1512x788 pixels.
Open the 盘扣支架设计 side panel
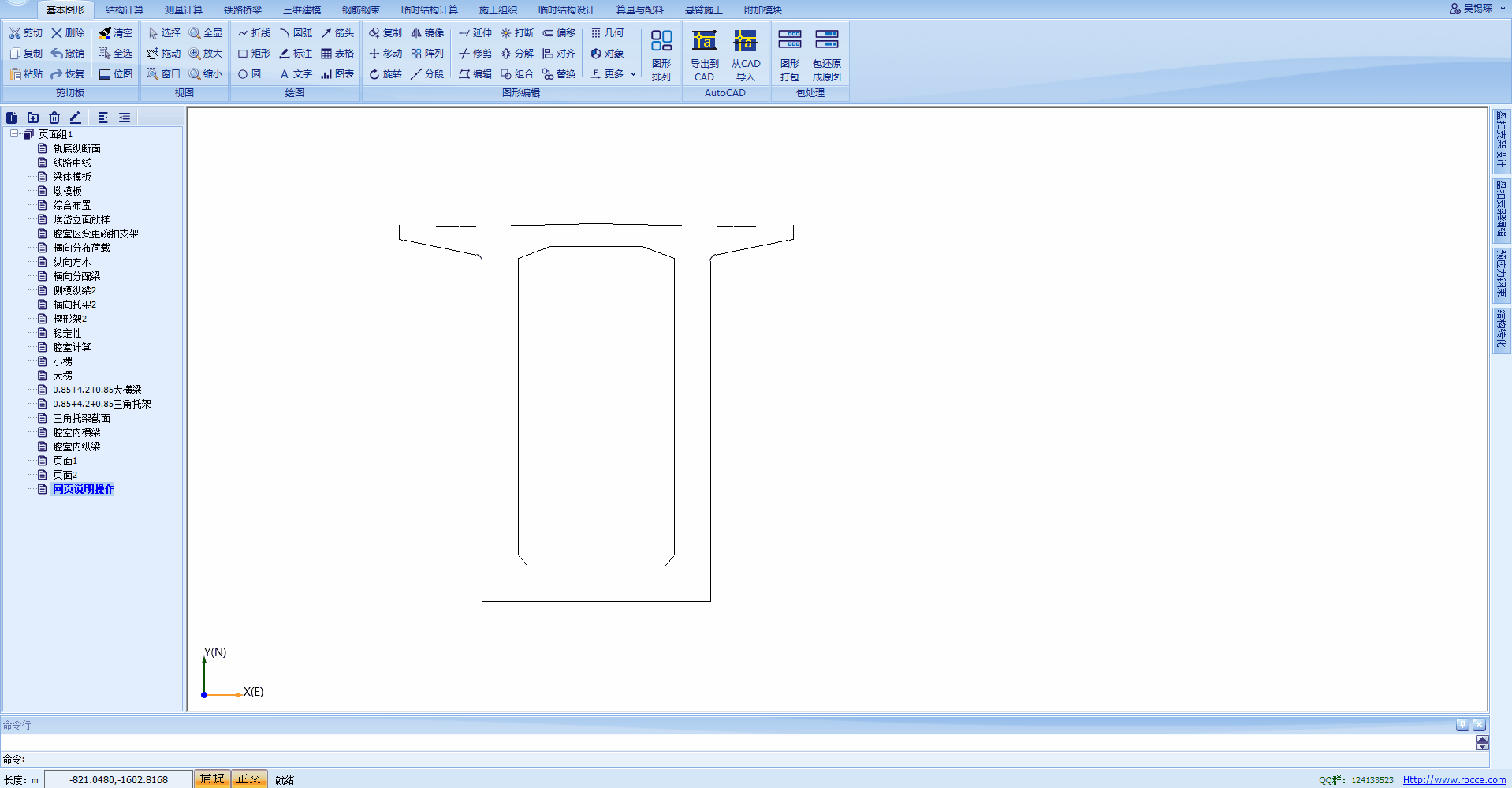(x=1501, y=140)
